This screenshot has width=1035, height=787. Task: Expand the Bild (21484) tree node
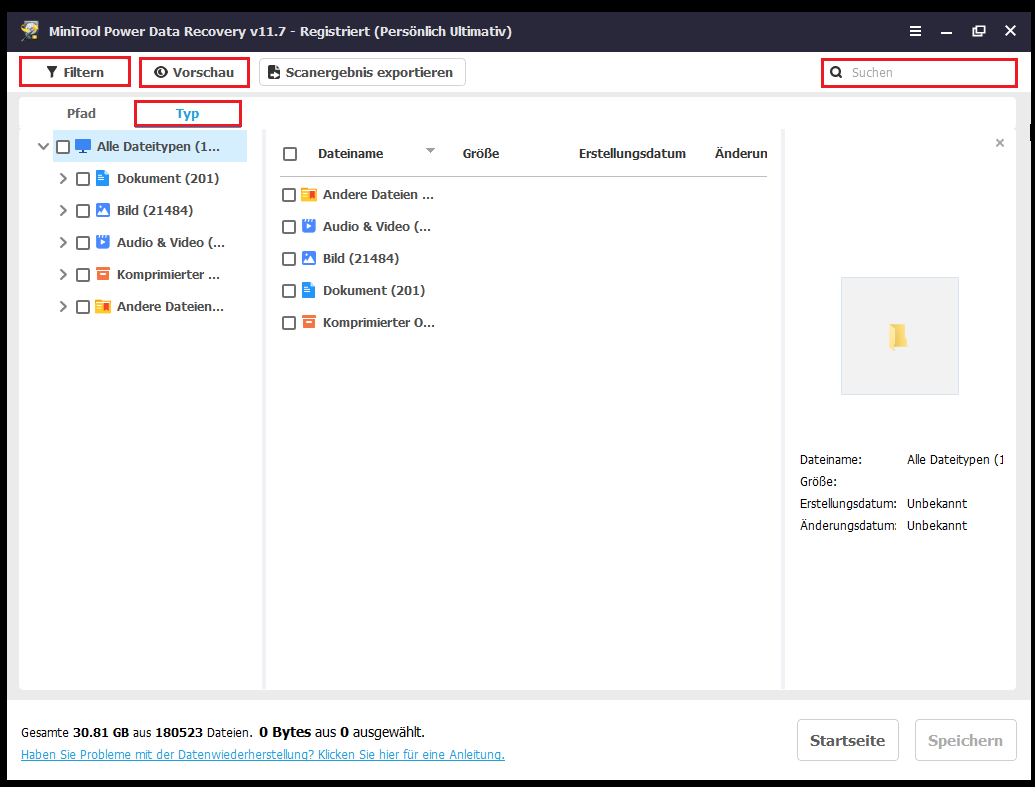[x=63, y=210]
